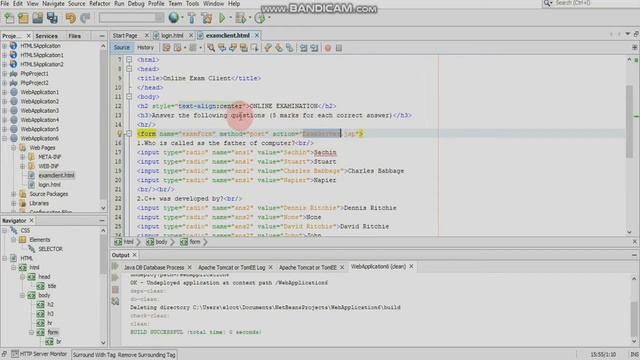Open the browser selection dropdown arrow

pos(182,18)
